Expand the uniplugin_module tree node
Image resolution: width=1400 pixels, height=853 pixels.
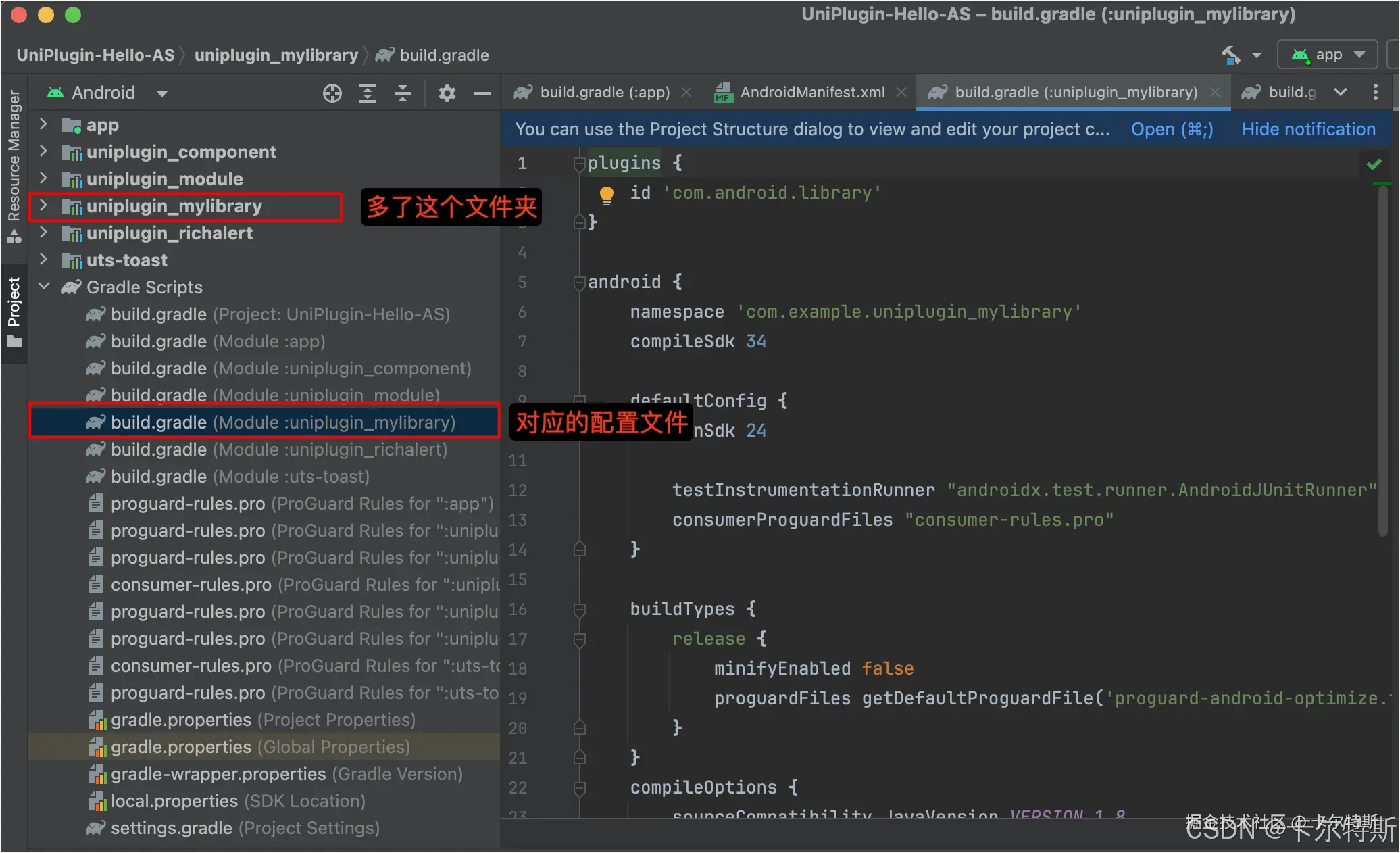(43, 178)
